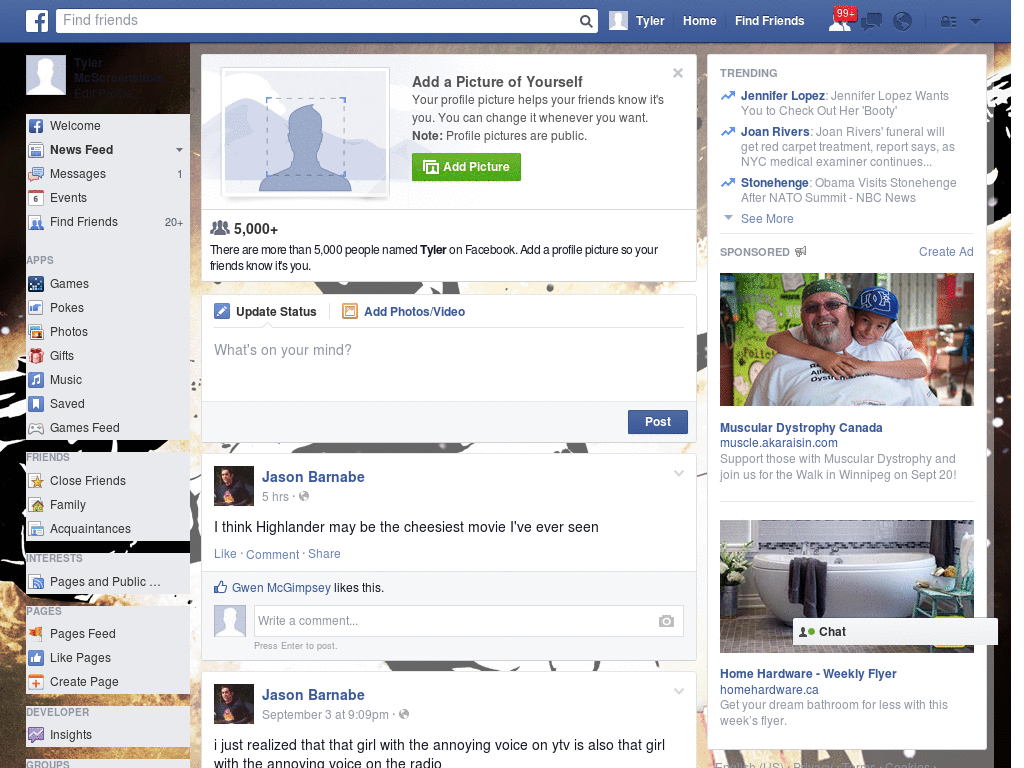Click the Find Friends sidebar icon
This screenshot has width=1024, height=768.
(x=36, y=222)
